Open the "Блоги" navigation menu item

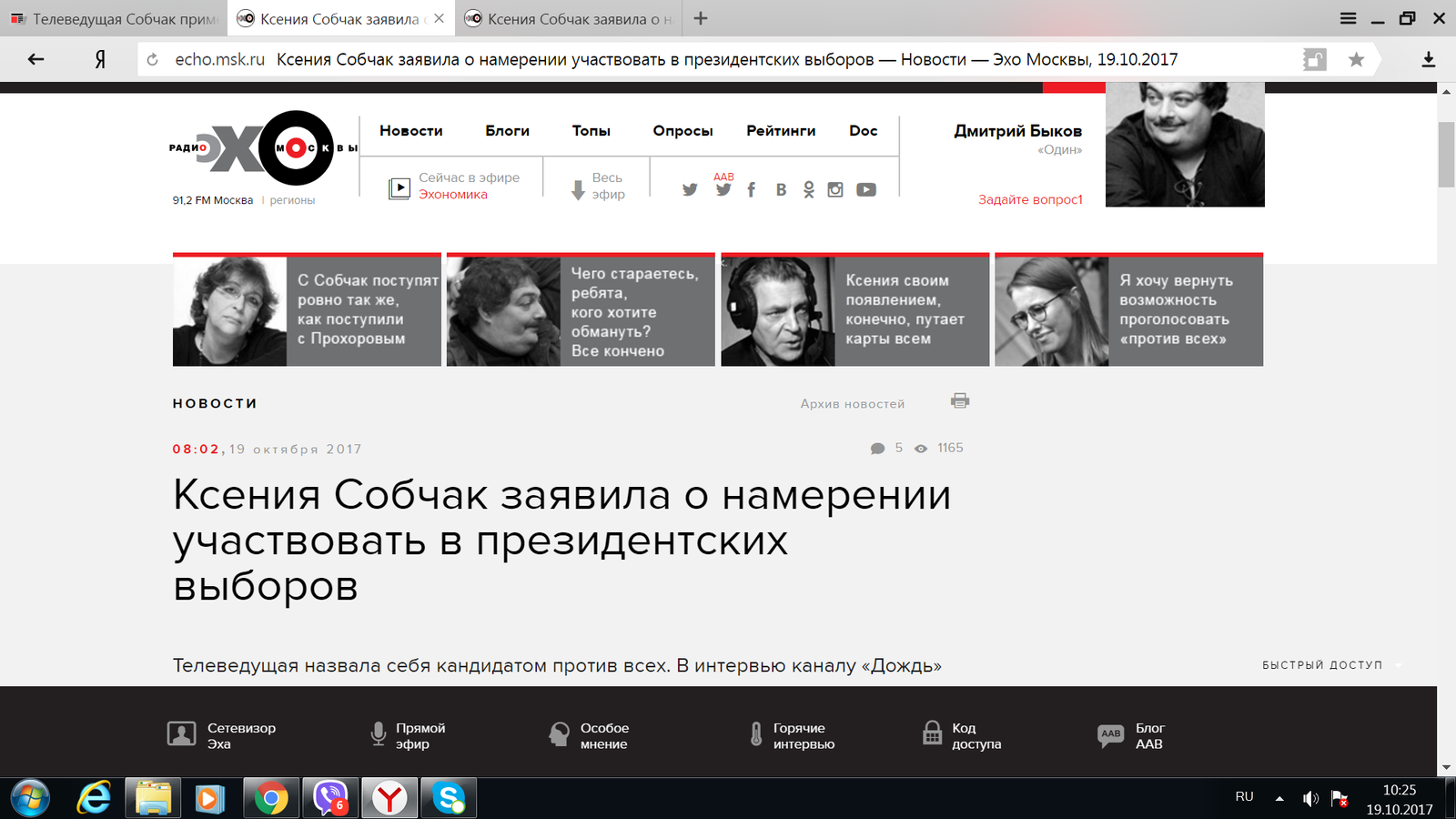507,131
